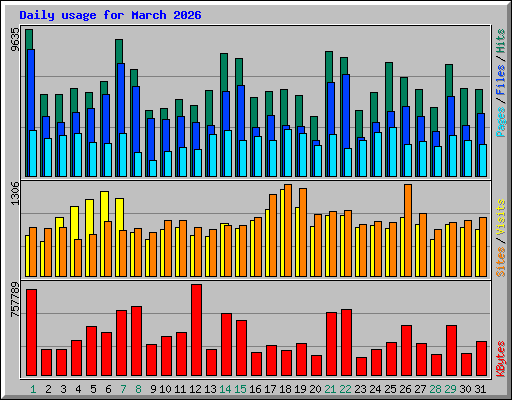Image resolution: width=512 pixels, height=400 pixels.
Task: Click the red KBytes bar for day 29
Action: click(451, 351)
